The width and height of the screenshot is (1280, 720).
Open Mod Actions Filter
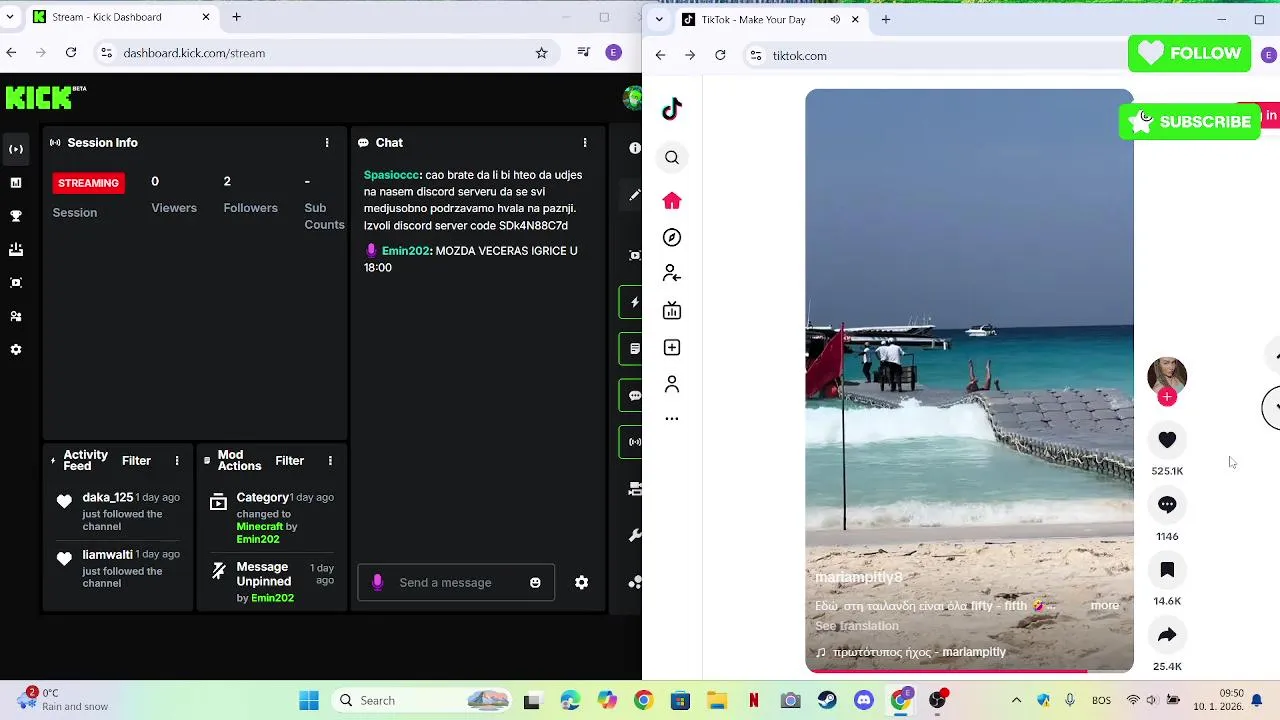pyautogui.click(x=289, y=461)
